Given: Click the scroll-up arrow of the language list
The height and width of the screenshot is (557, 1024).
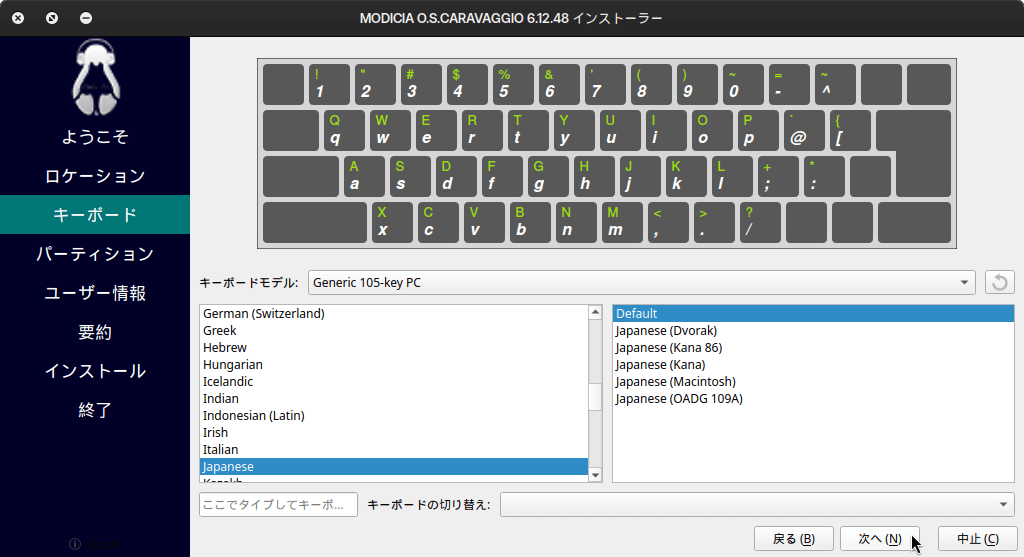Looking at the screenshot, I should pyautogui.click(x=595, y=313).
